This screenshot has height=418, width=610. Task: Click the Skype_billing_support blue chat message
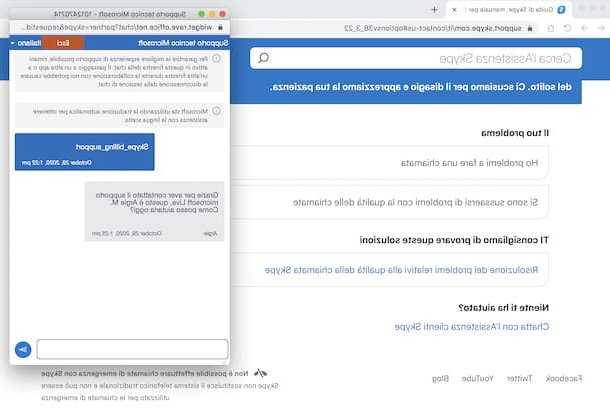[x=84, y=152]
